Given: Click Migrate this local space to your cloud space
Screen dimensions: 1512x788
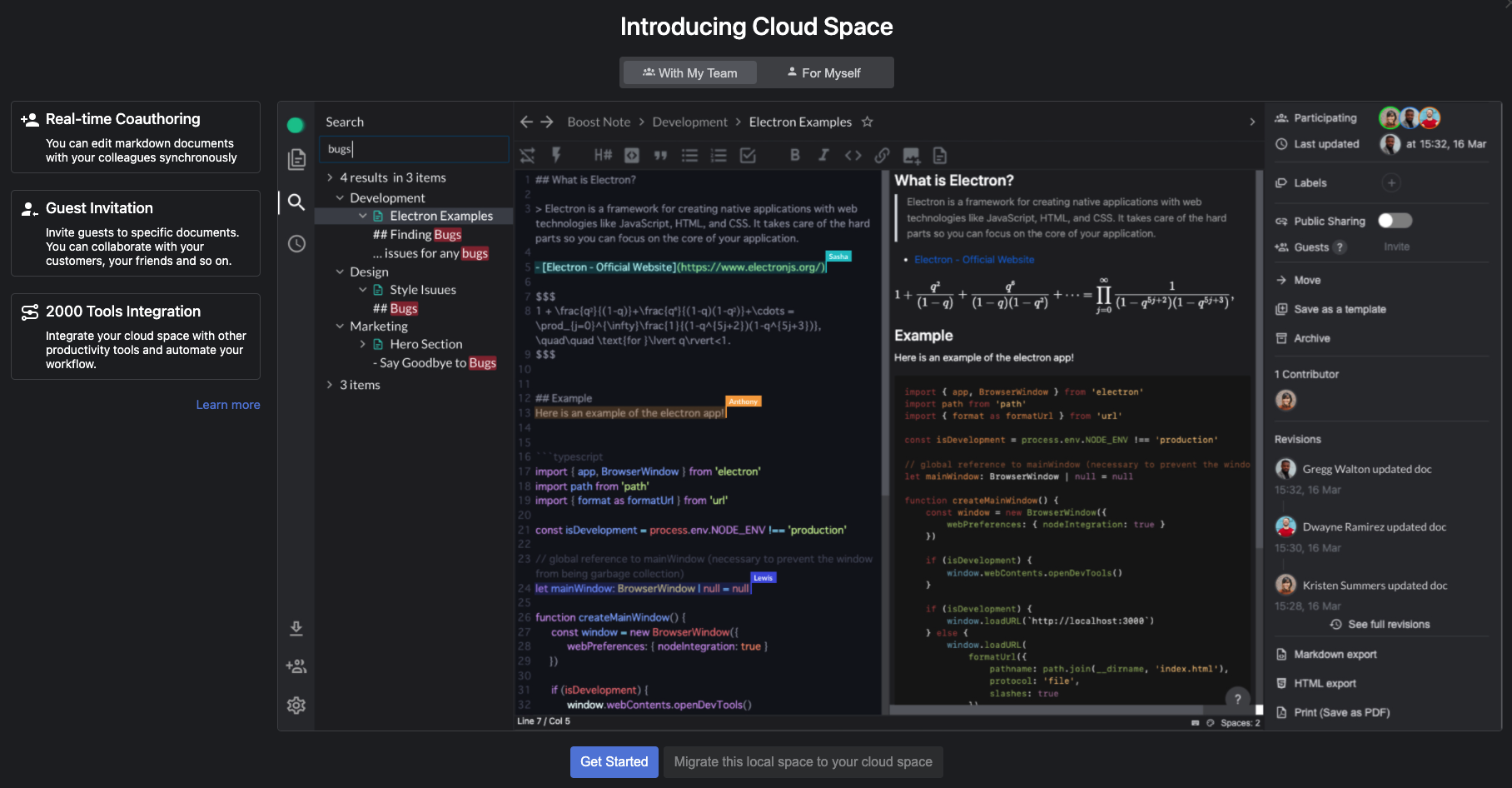Looking at the screenshot, I should click(x=803, y=762).
